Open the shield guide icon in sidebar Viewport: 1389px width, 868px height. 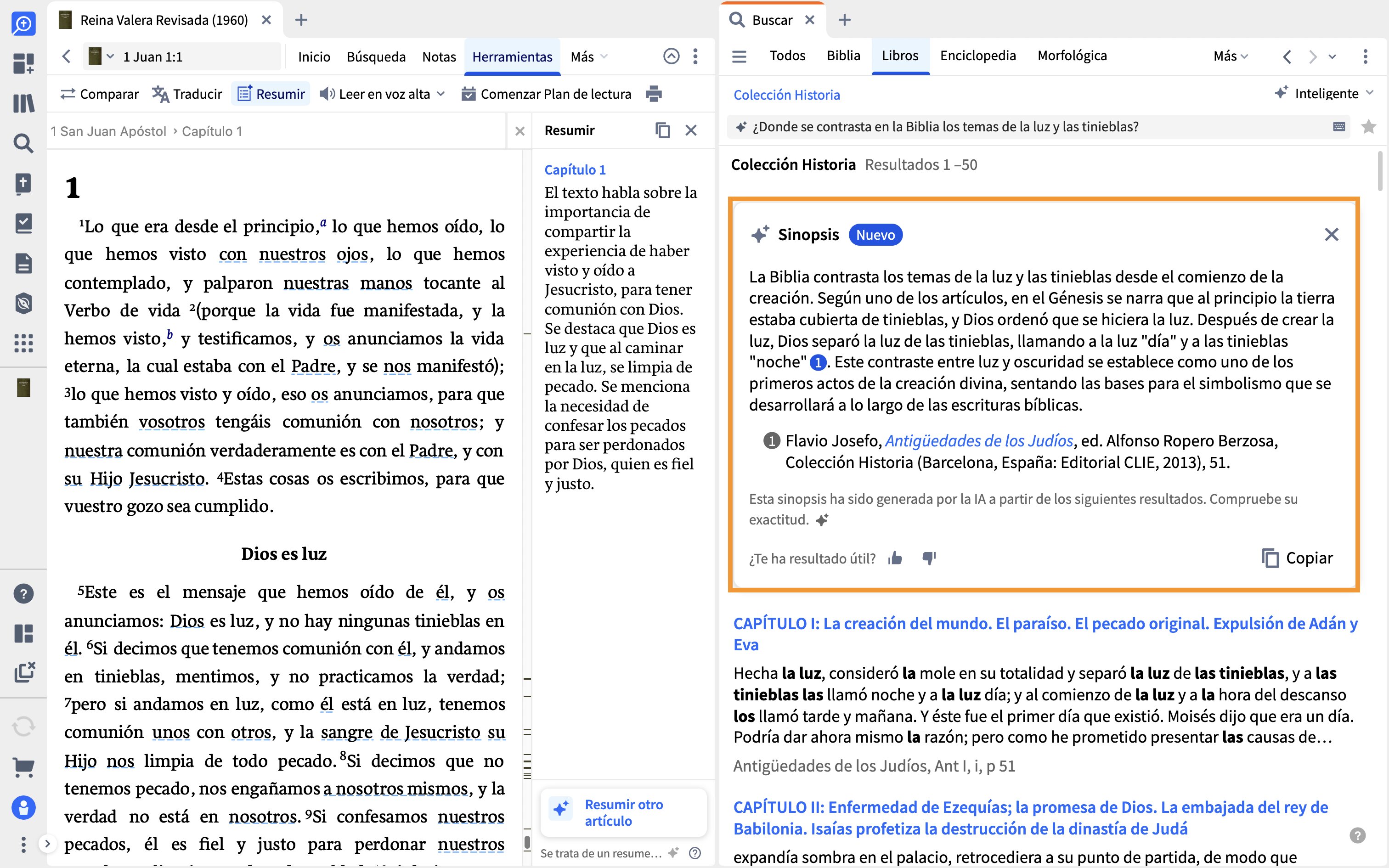point(23,303)
